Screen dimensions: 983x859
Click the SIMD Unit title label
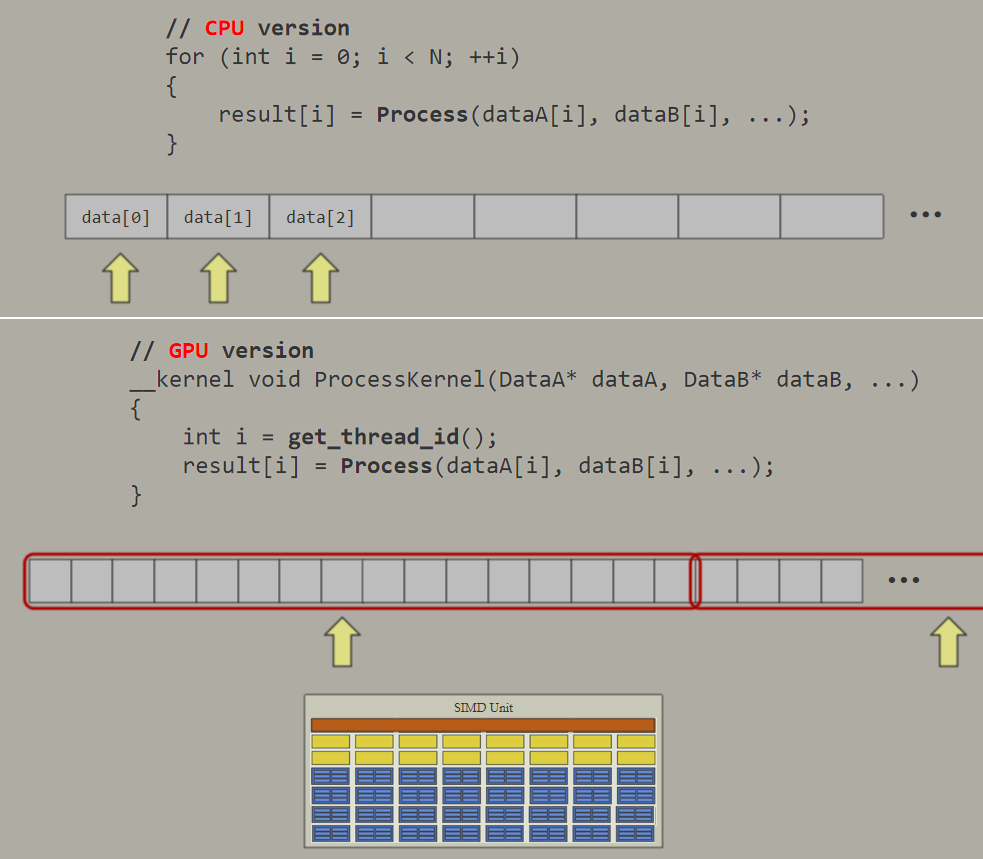point(483,708)
